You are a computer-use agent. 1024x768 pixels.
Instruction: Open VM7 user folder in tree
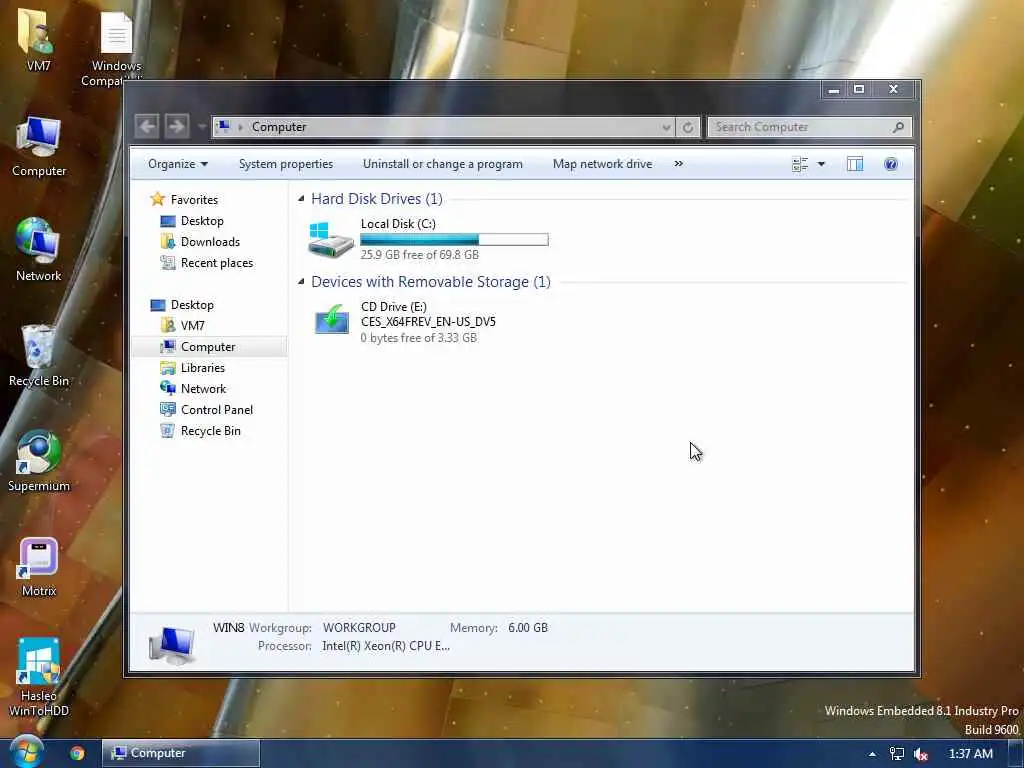point(192,325)
